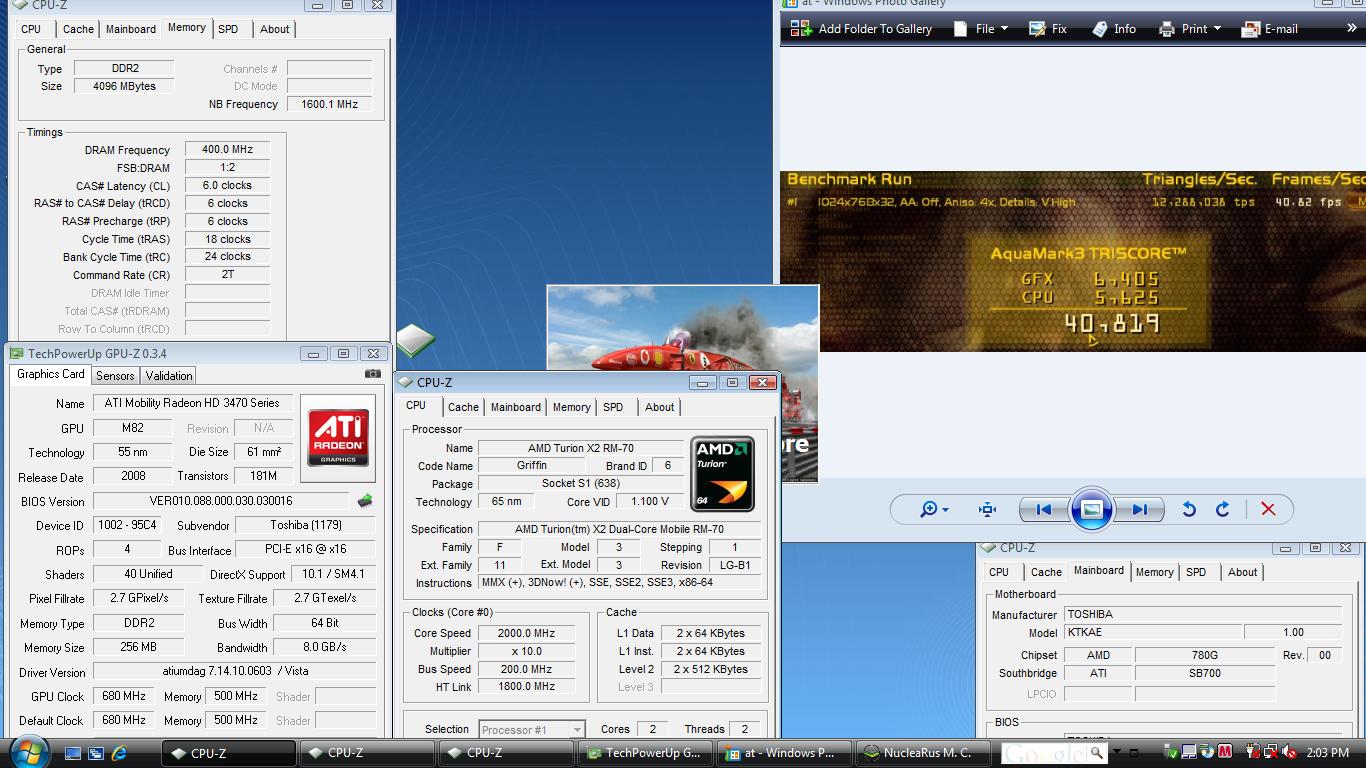The width and height of the screenshot is (1366, 768).
Task: Go to previous photo
Action: tap(1043, 509)
